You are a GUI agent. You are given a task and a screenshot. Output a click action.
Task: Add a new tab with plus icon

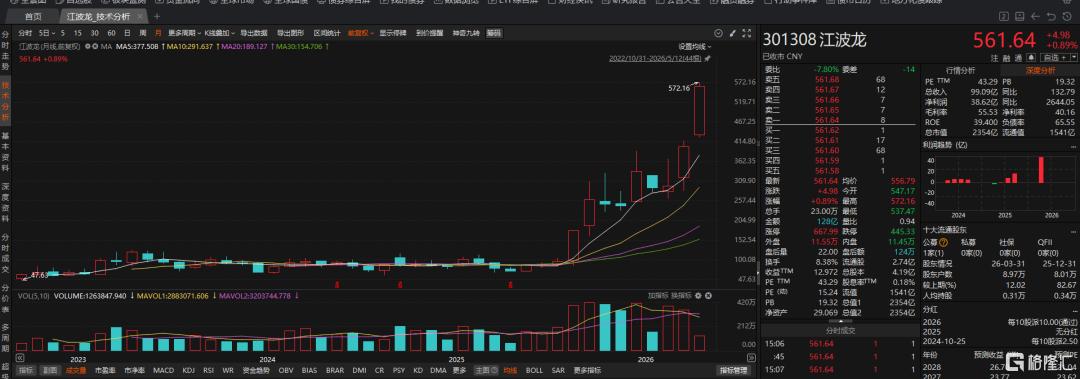pyautogui.click(x=156, y=17)
